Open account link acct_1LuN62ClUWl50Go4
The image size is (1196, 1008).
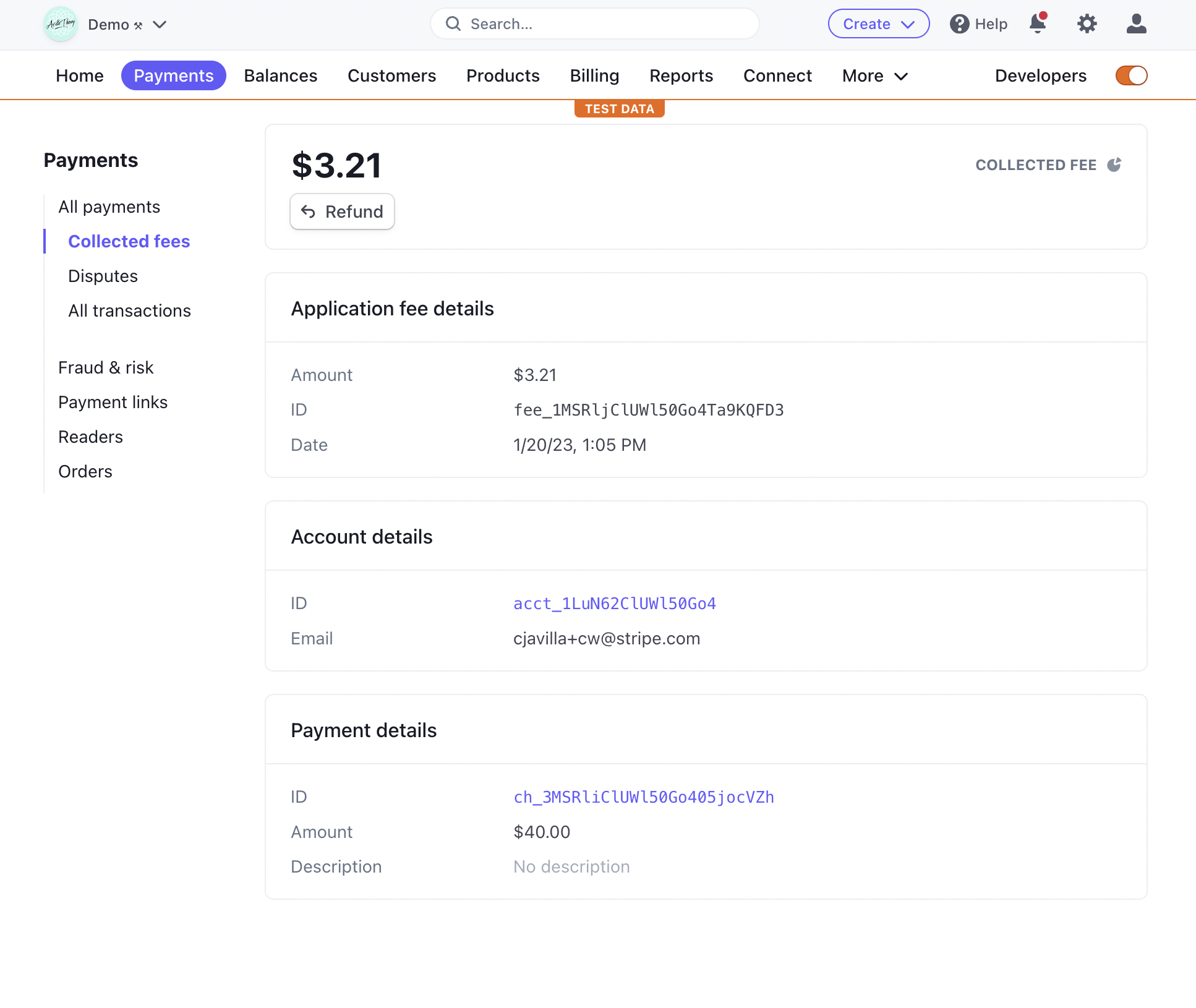pyautogui.click(x=614, y=603)
